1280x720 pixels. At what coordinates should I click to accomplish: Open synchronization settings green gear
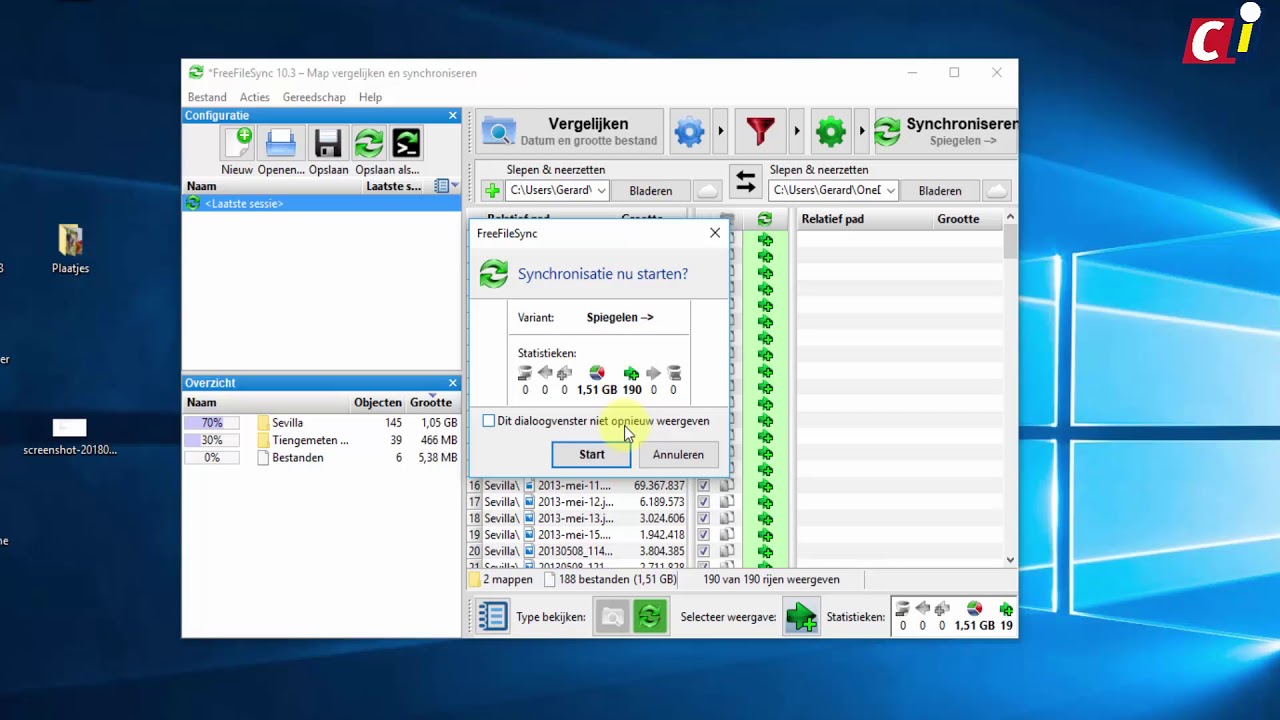coord(830,131)
